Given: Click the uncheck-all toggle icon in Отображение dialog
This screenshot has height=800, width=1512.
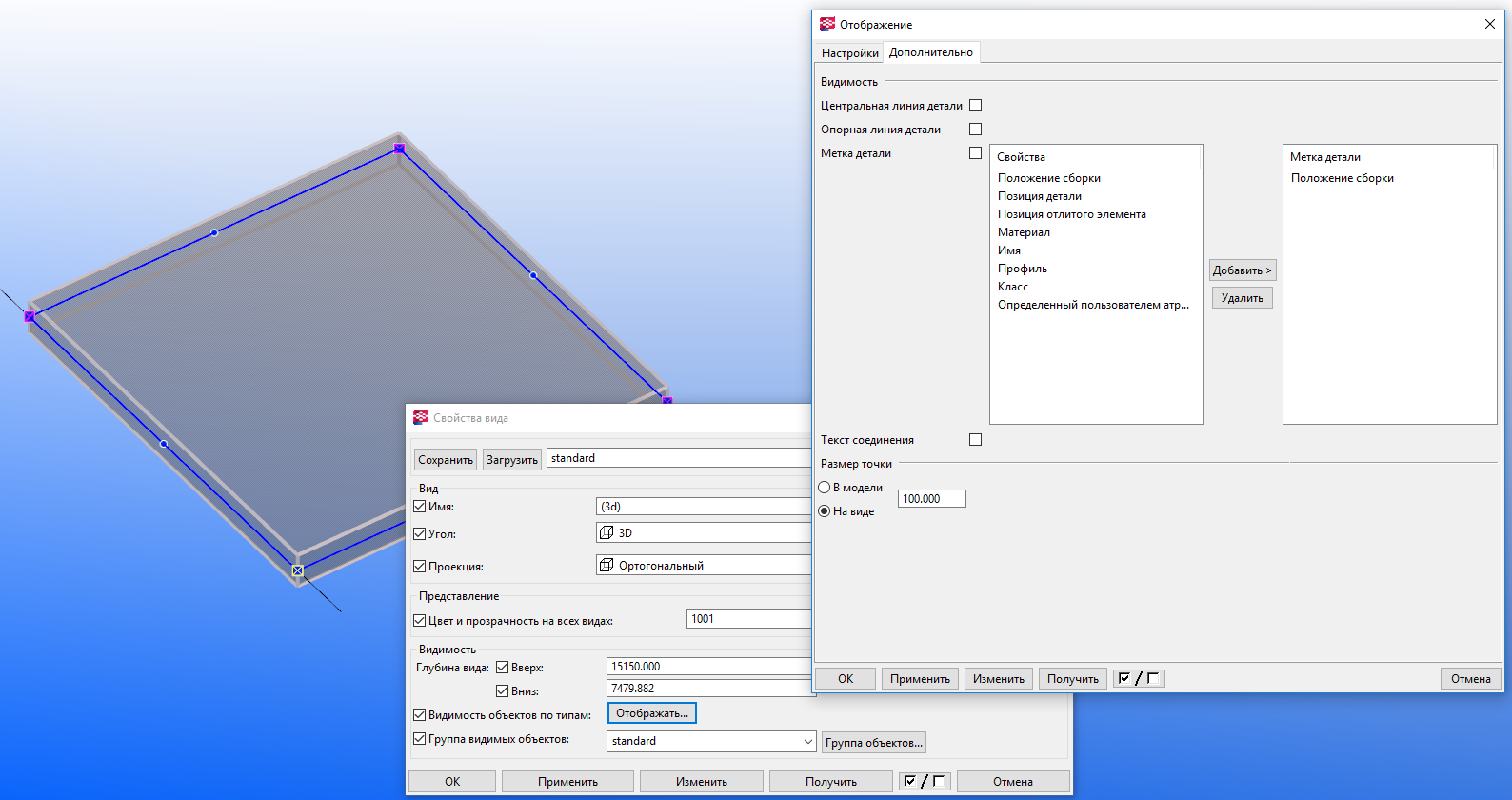Looking at the screenshot, I should point(1152,679).
